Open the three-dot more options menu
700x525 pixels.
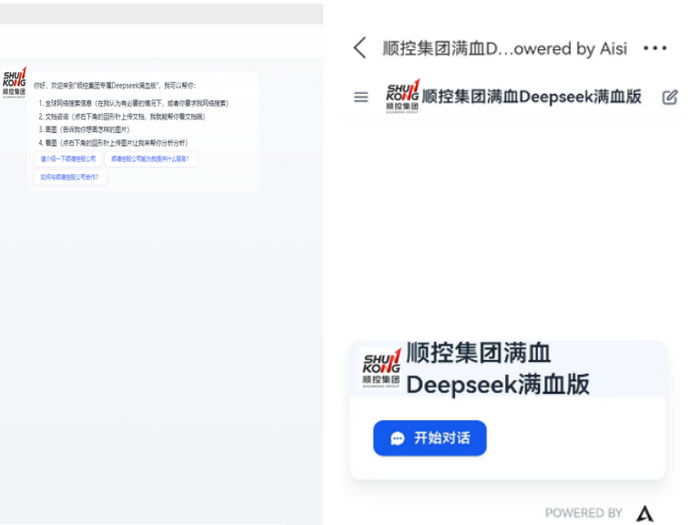click(x=655, y=48)
